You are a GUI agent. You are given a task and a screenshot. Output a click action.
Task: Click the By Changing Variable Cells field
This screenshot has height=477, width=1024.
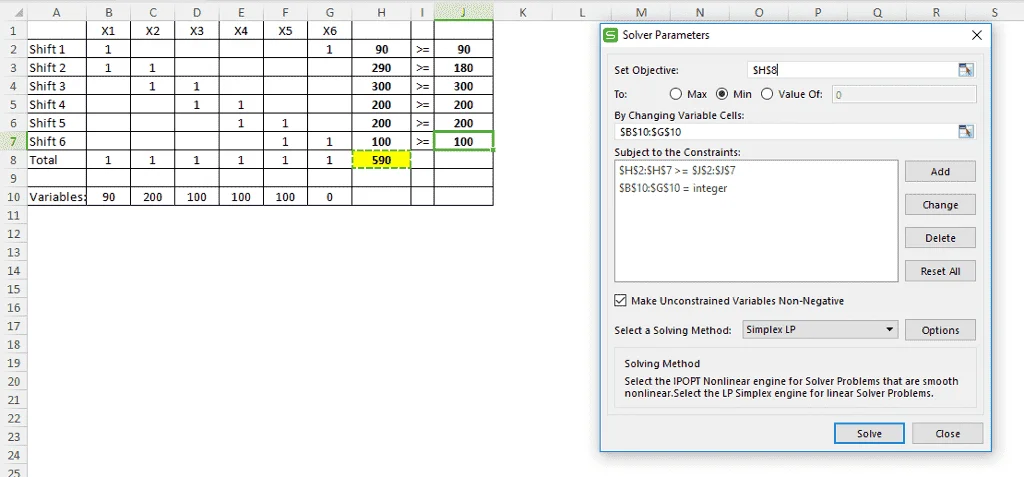(786, 132)
